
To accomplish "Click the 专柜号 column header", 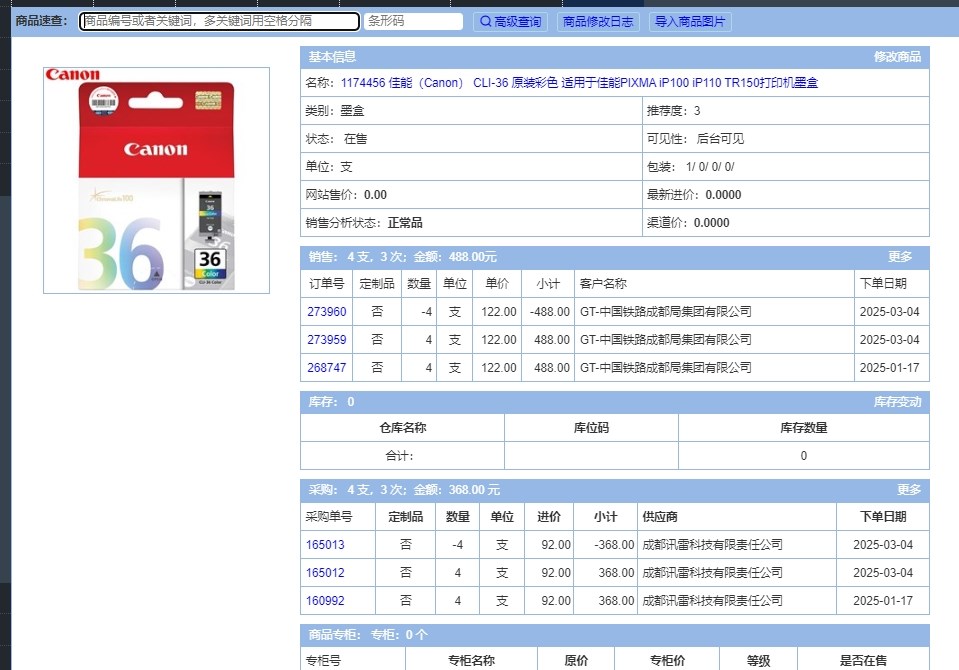I will (x=353, y=661).
